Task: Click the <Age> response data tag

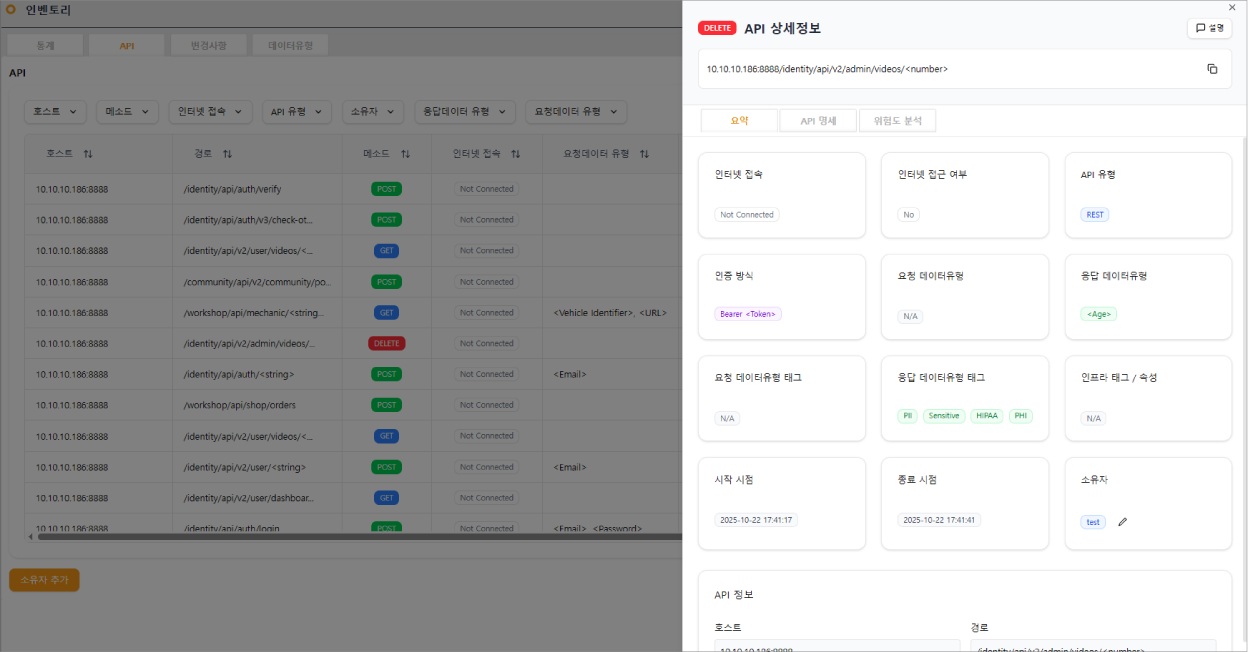Action: (x=1099, y=314)
